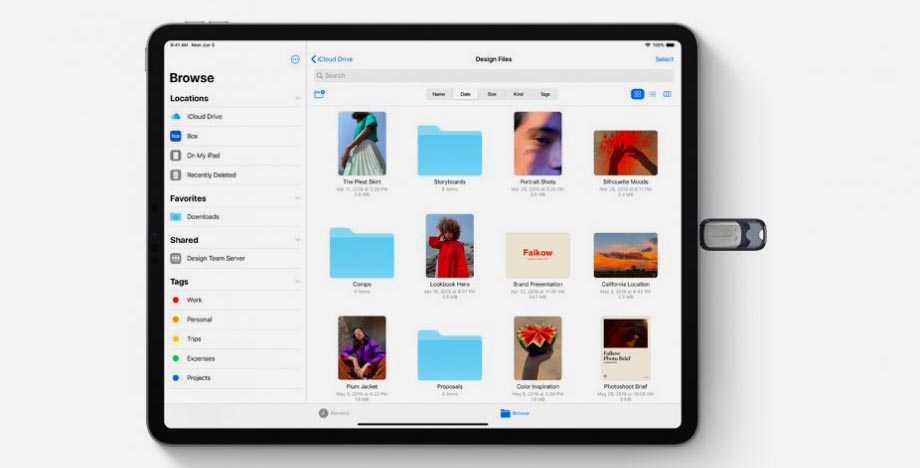
Task: Open Box location in sidebar
Action: (235, 136)
